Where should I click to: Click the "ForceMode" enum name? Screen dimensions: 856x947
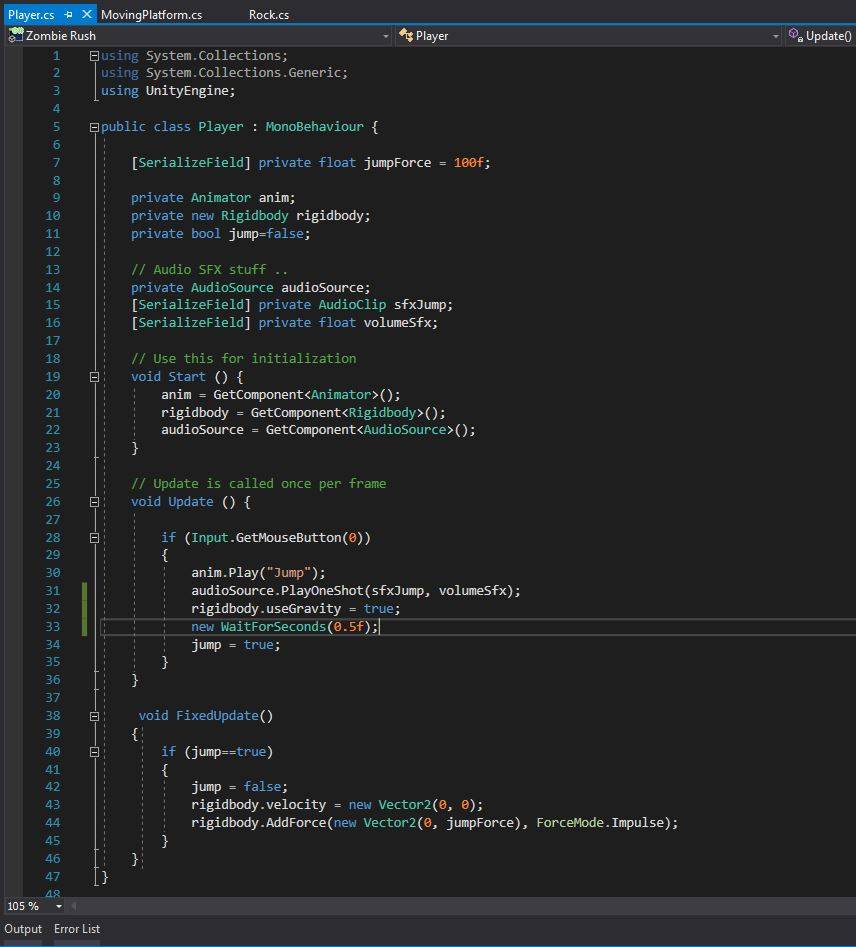click(570, 823)
